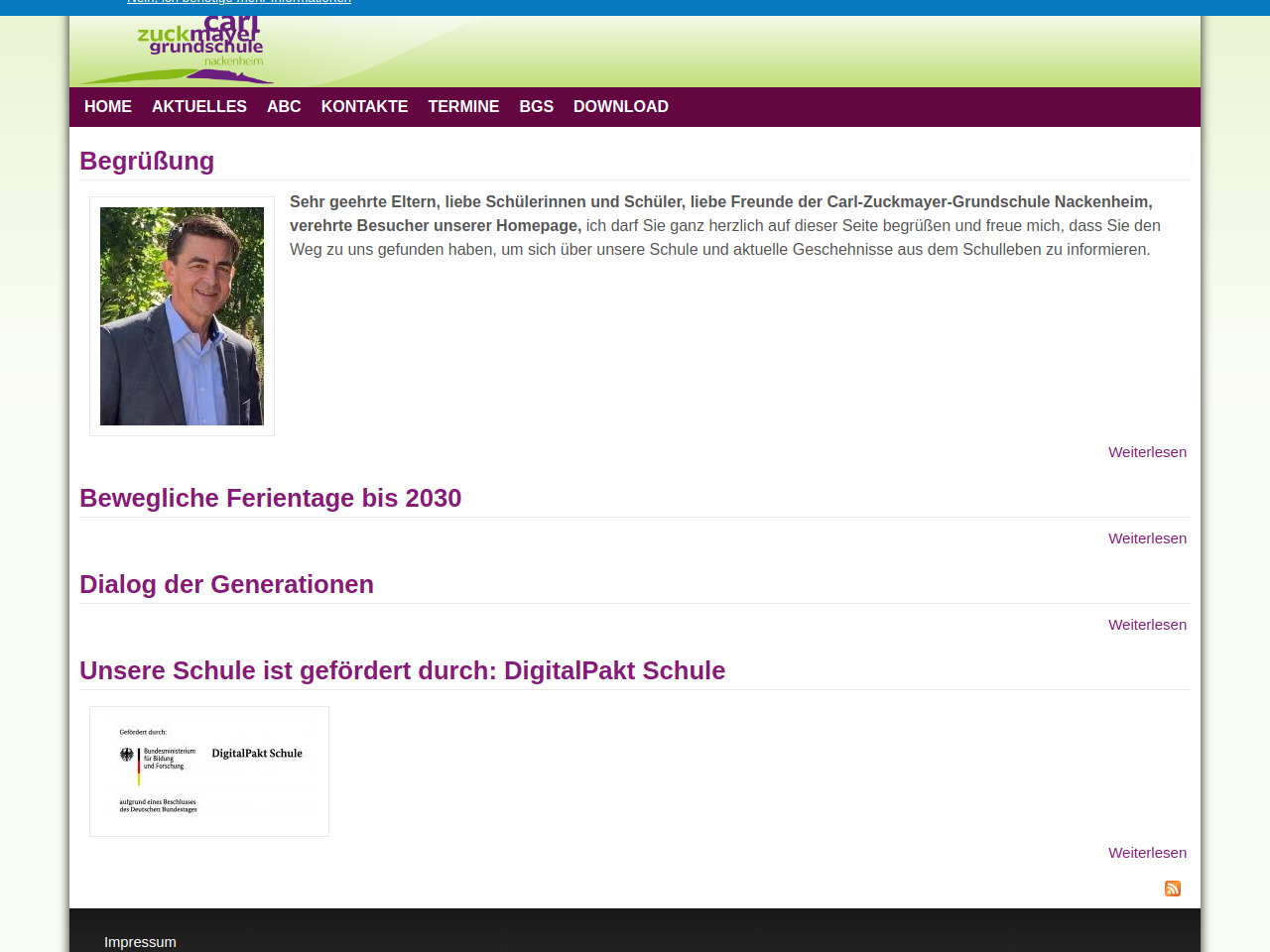Viewport: 1270px width, 952px height.
Task: Click Weiterlesen for the Begrüßung article
Action: [x=1147, y=452]
